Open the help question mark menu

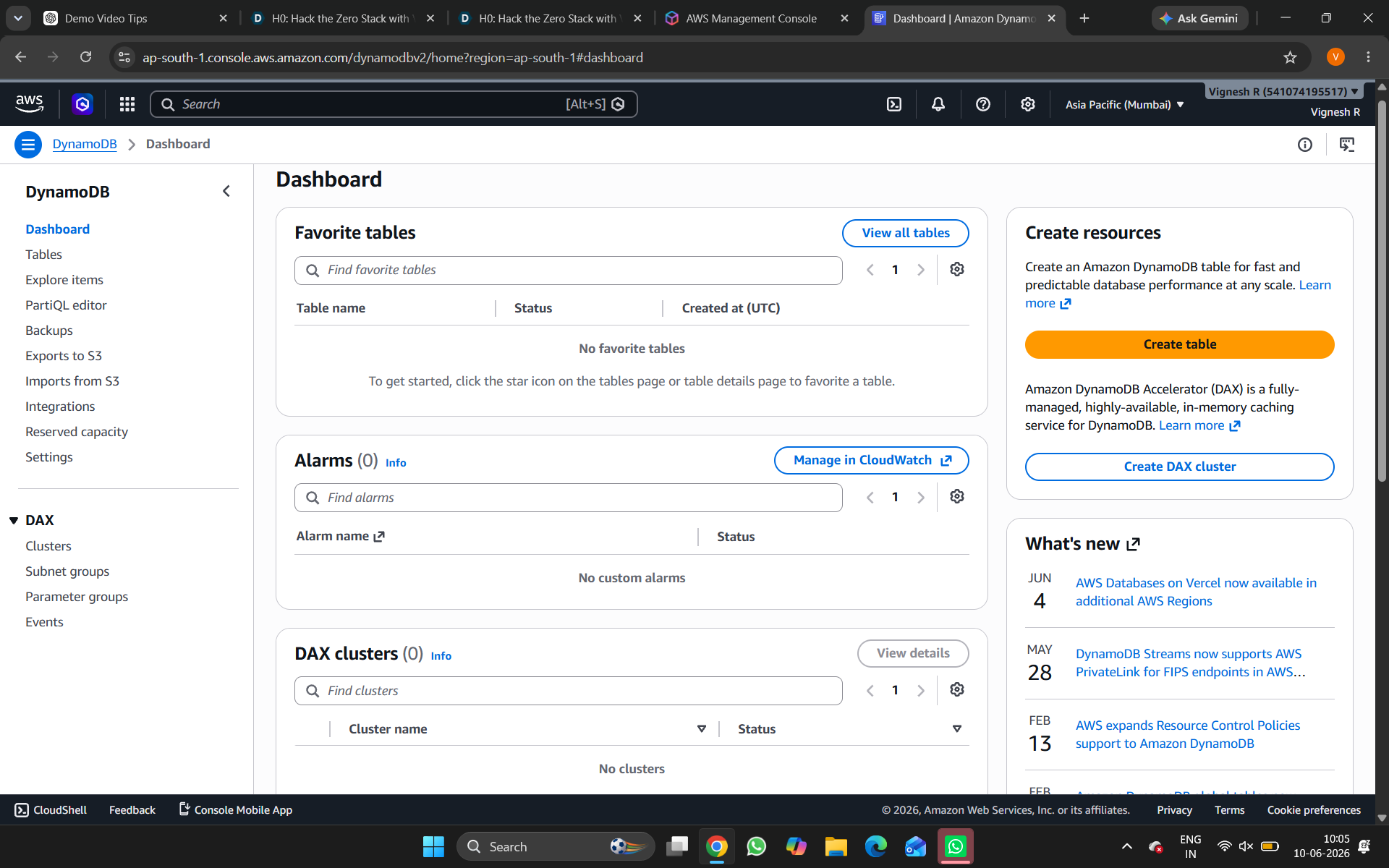pyautogui.click(x=982, y=104)
